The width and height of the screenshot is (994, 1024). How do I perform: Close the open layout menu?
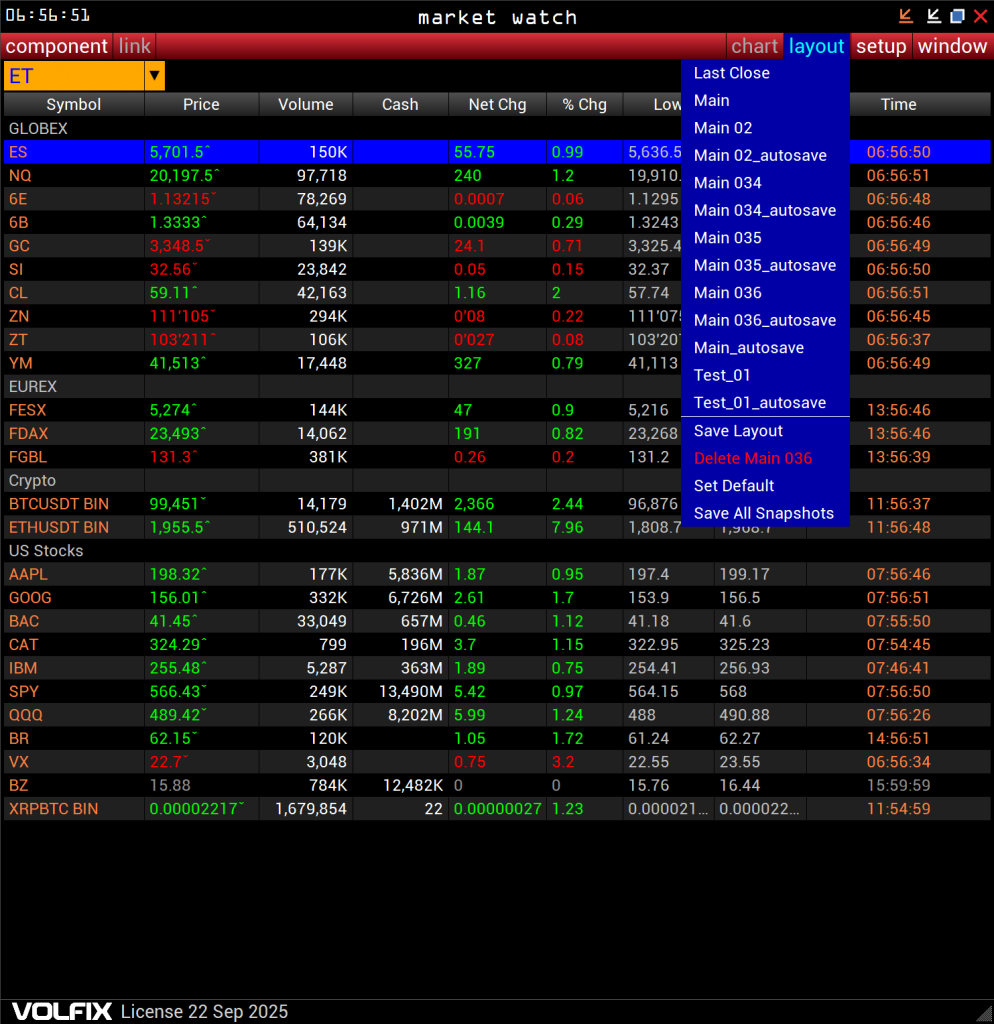816,46
